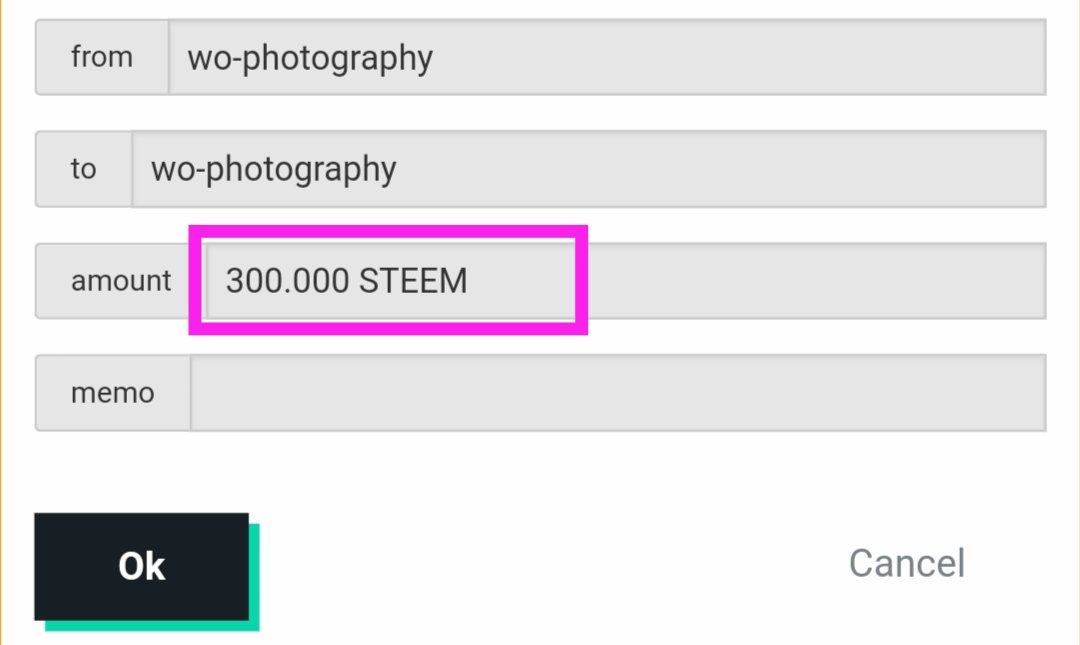Focus the memo input field
Viewport: 1080px width, 645px height.
pos(618,393)
